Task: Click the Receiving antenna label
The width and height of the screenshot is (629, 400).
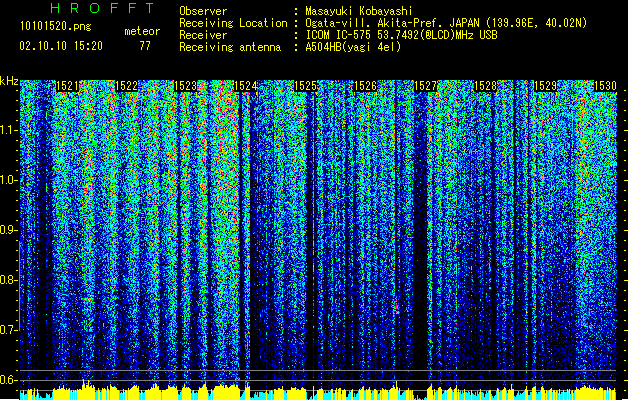Action: point(230,47)
